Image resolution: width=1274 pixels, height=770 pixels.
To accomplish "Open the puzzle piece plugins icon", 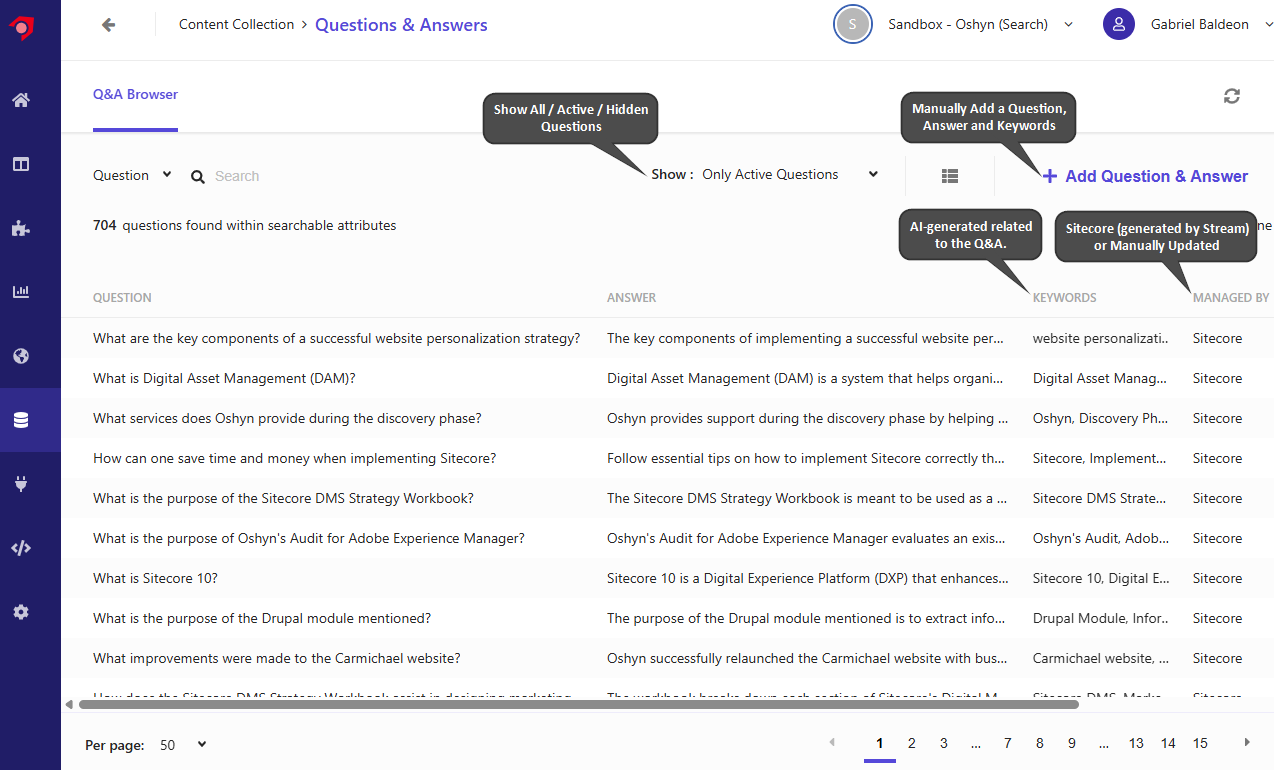I will [x=21, y=228].
